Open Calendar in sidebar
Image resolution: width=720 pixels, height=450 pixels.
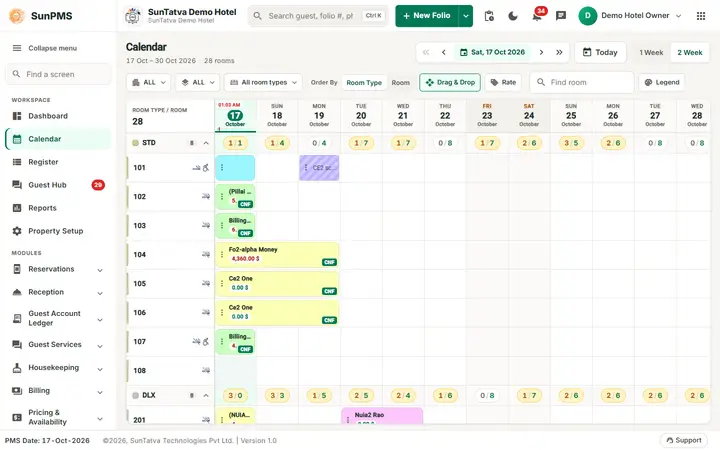(x=59, y=139)
